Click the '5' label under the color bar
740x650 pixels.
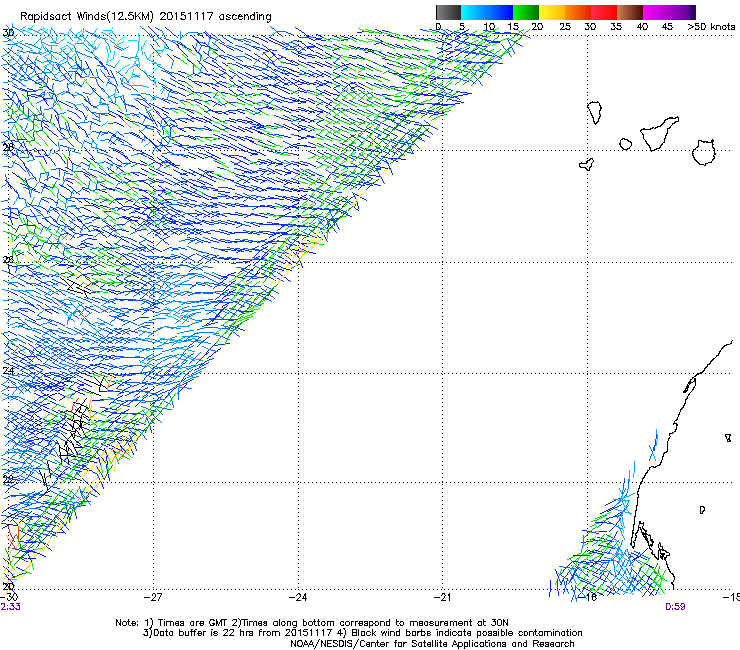coord(462,26)
